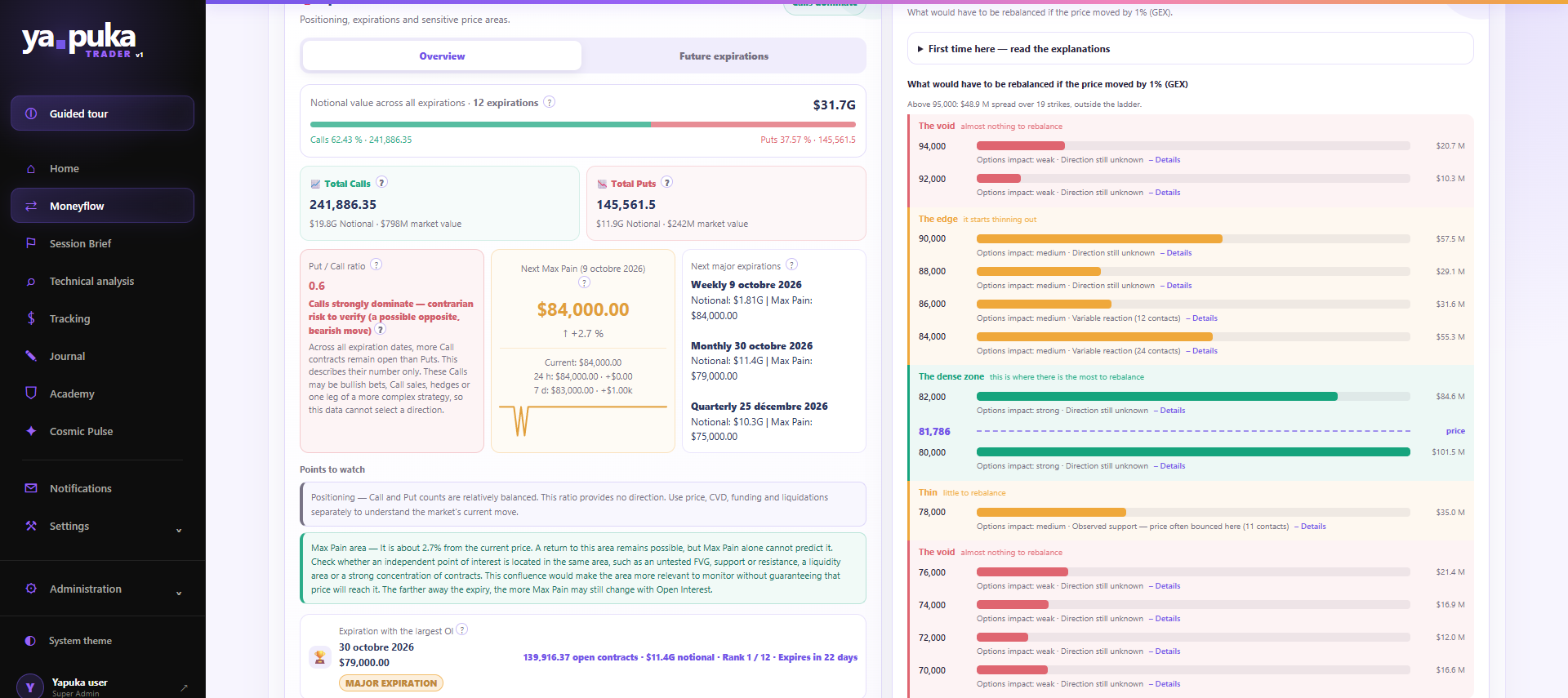The image size is (1568, 698).
Task: Open Moneyflow in the sidebar
Action: point(102,206)
